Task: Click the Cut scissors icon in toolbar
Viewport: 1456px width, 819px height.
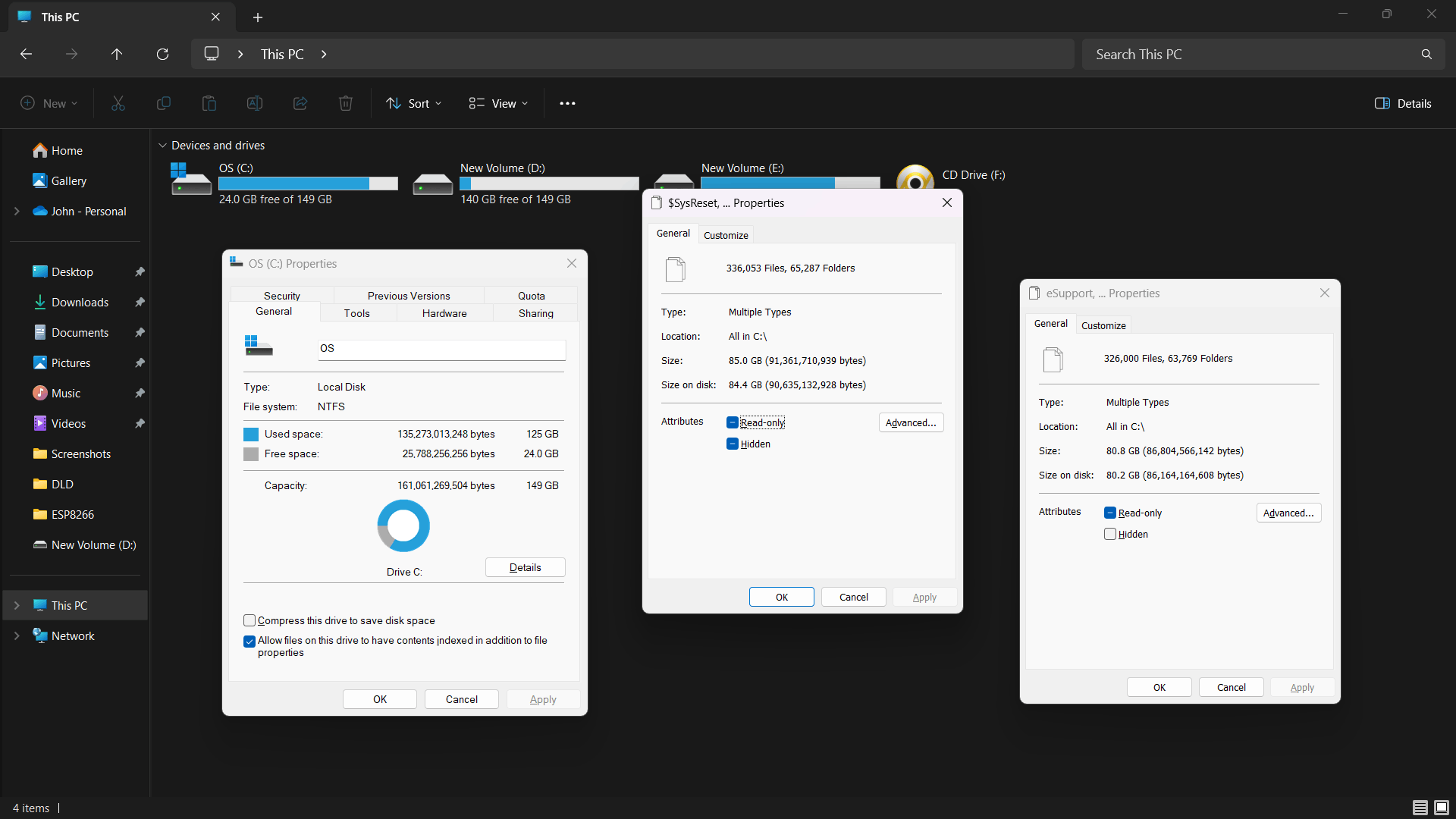Action: click(x=118, y=104)
